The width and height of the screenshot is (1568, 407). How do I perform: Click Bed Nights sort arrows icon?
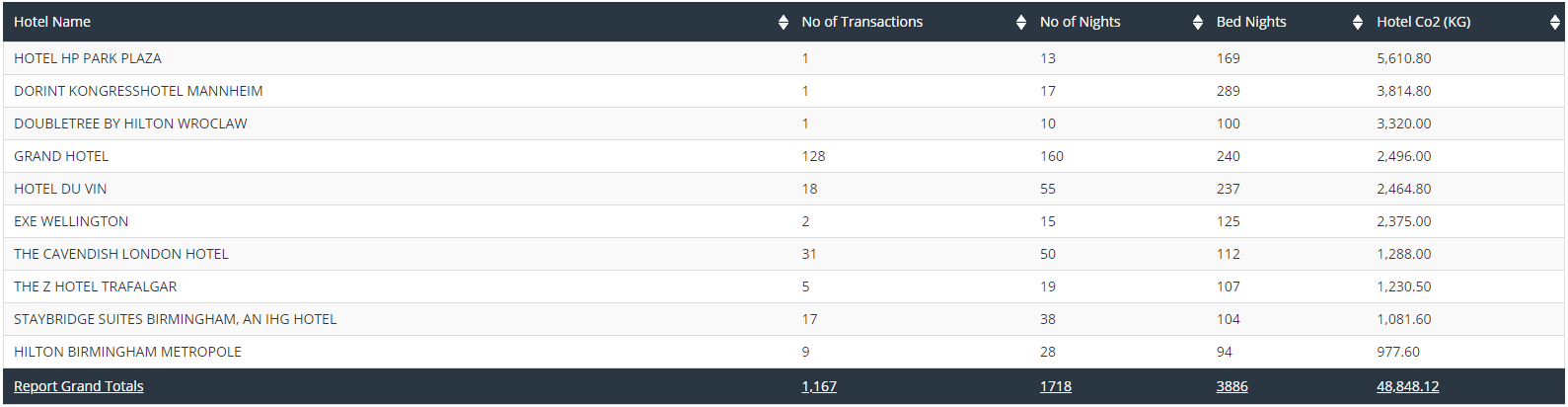[x=1358, y=22]
